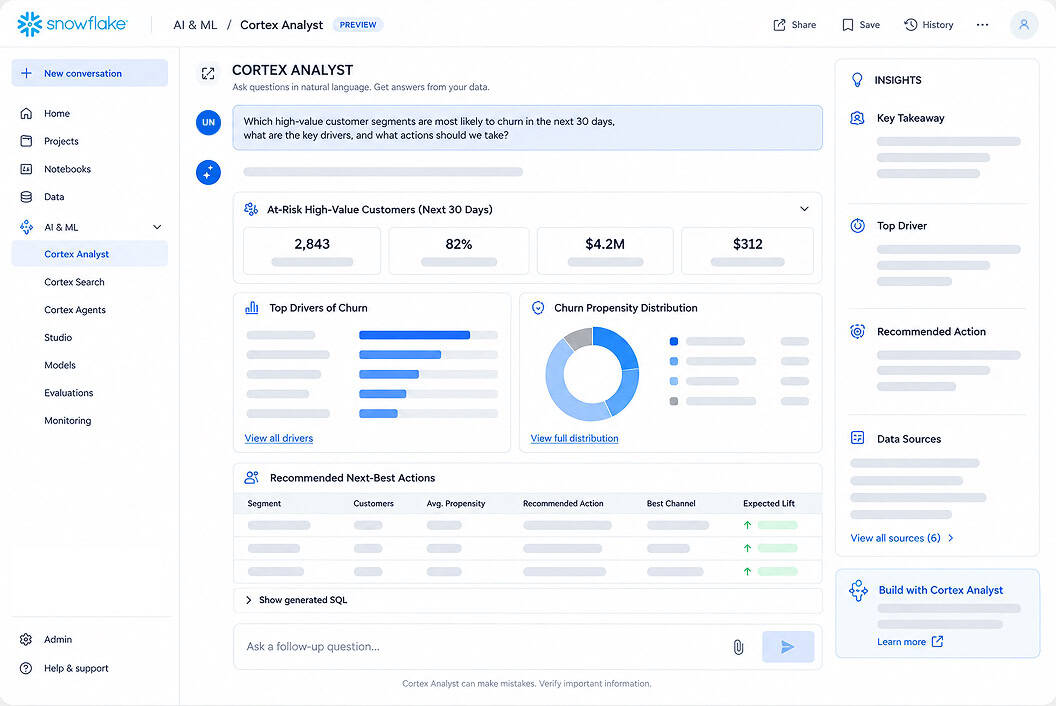The width and height of the screenshot is (1056, 706).
Task: Click the Build with Cortex Analyst icon
Action: pos(859,591)
